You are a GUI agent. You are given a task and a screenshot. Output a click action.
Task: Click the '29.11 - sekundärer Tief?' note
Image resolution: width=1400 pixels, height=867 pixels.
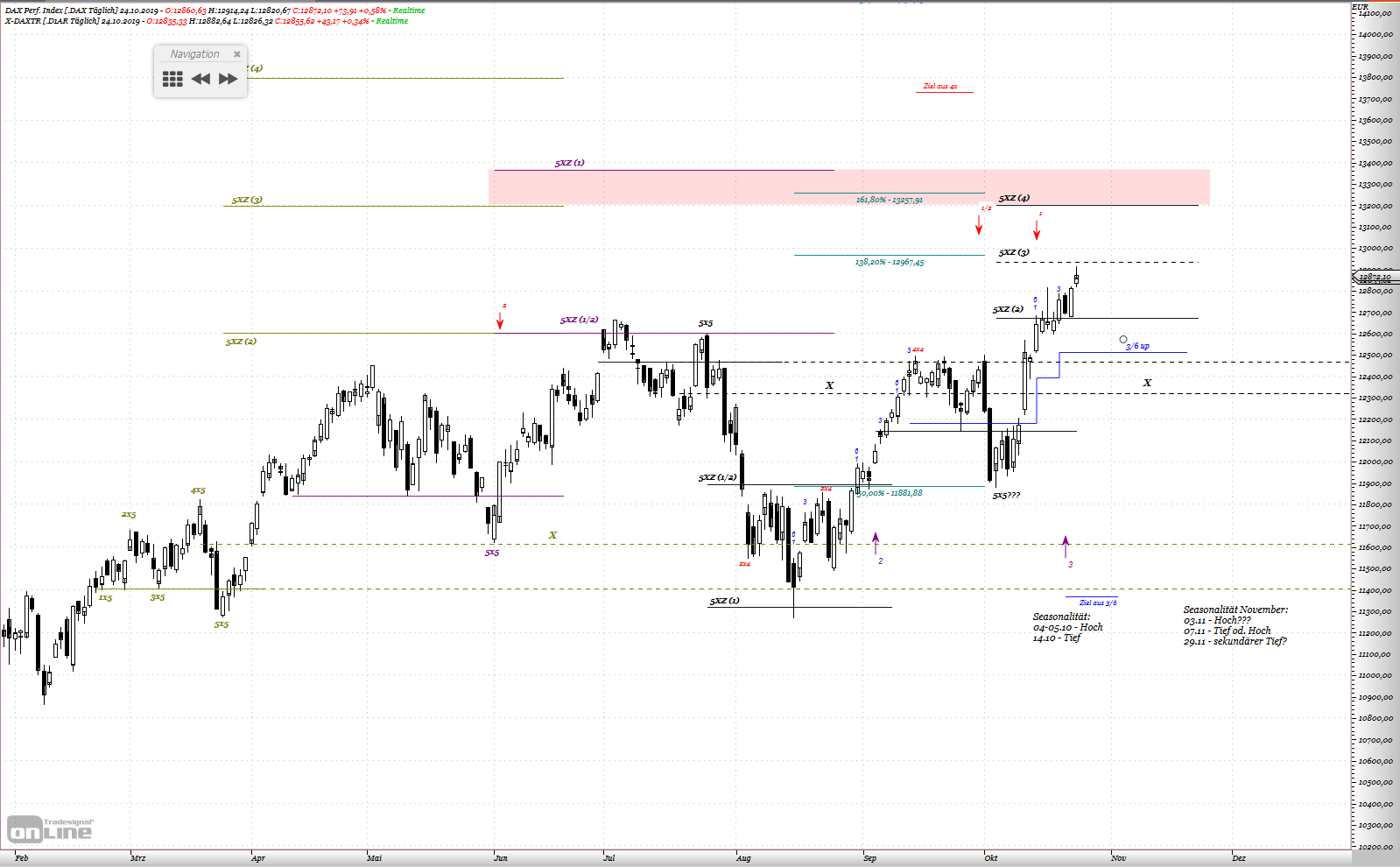1235,641
